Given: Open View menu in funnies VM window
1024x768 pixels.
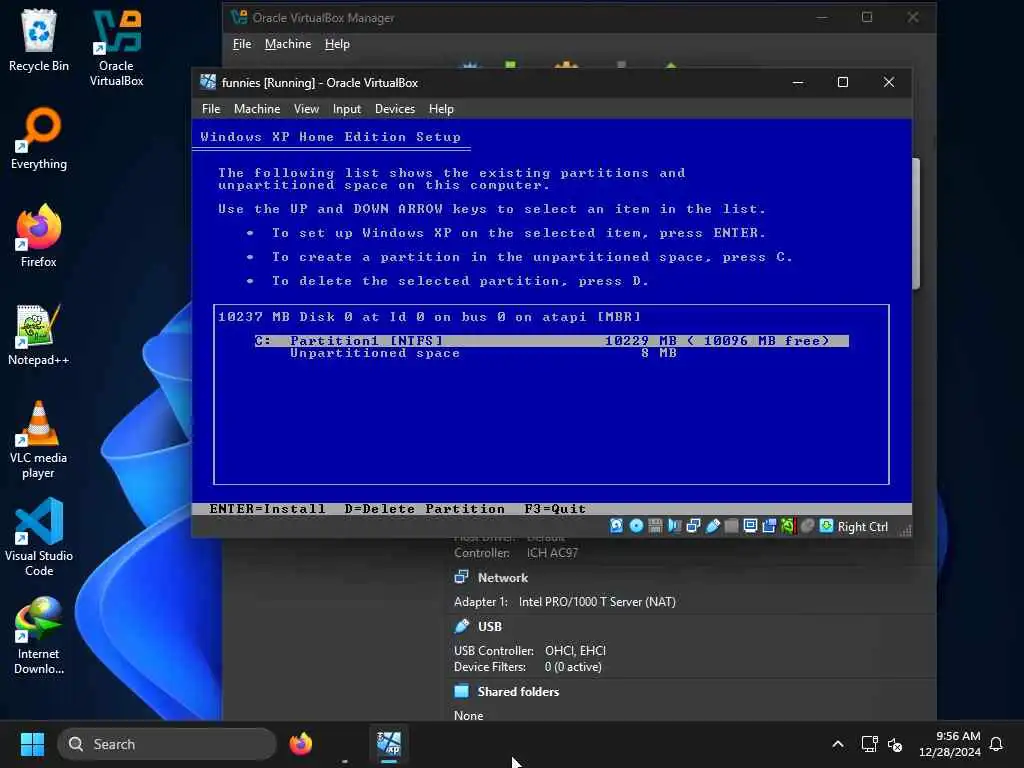Looking at the screenshot, I should tap(306, 109).
